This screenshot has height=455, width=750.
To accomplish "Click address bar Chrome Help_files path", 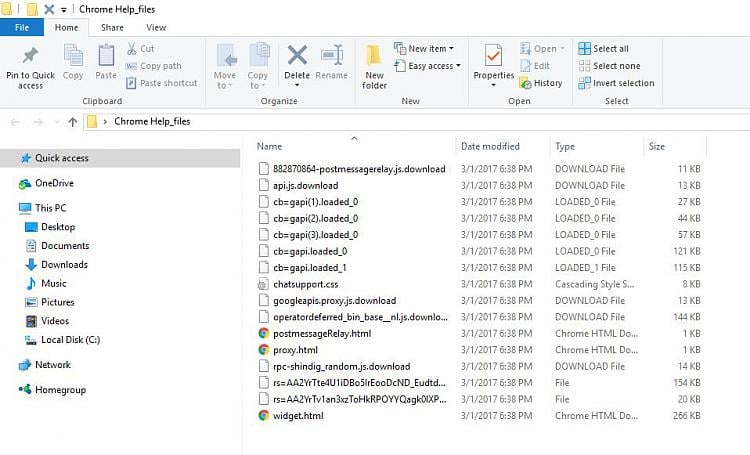I will click(x=152, y=122).
